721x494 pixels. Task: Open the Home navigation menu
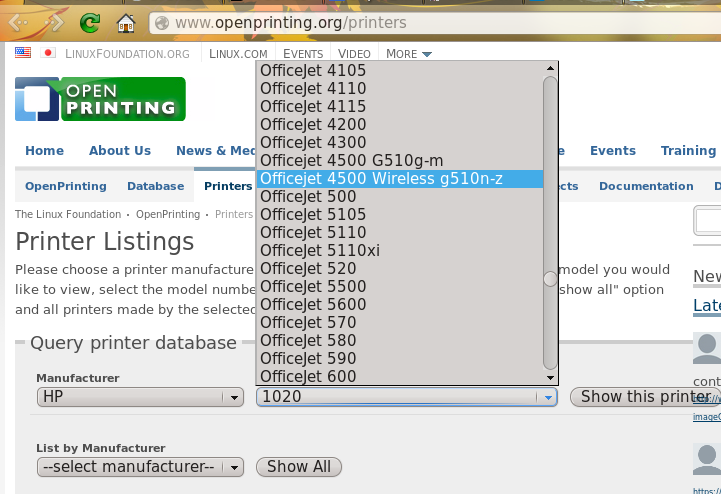[45, 150]
